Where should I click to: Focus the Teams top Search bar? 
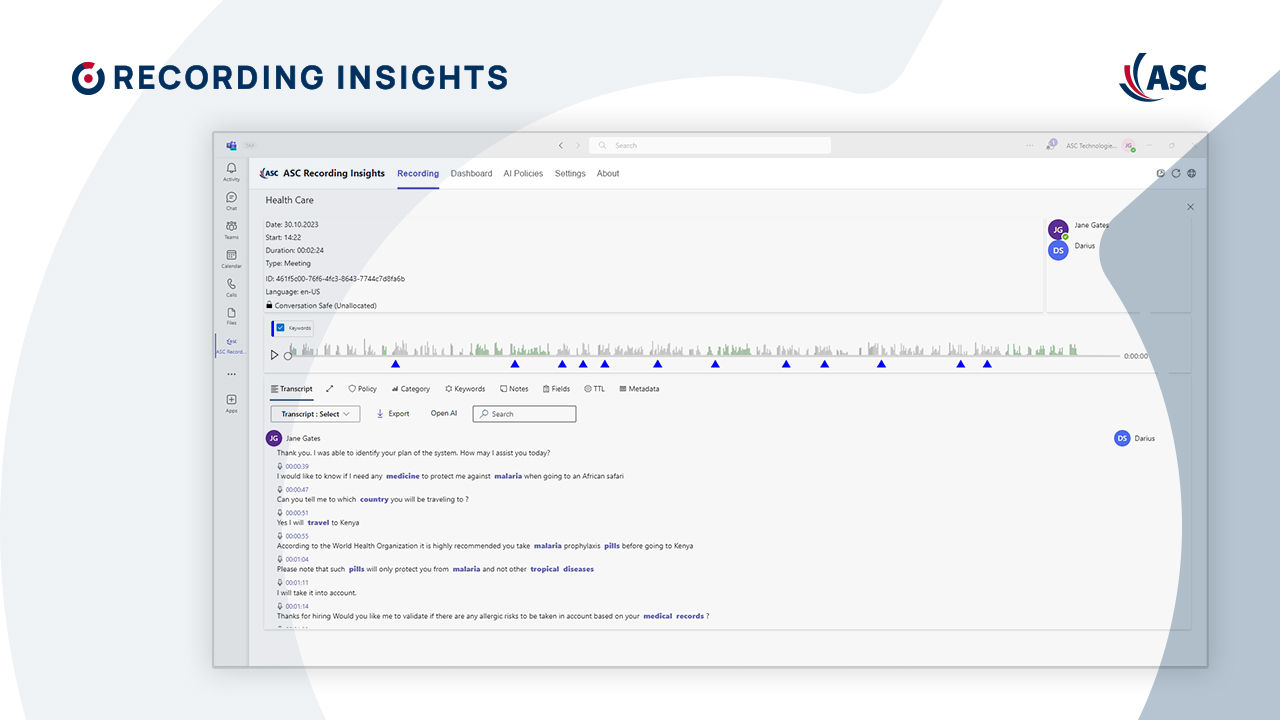(x=710, y=146)
